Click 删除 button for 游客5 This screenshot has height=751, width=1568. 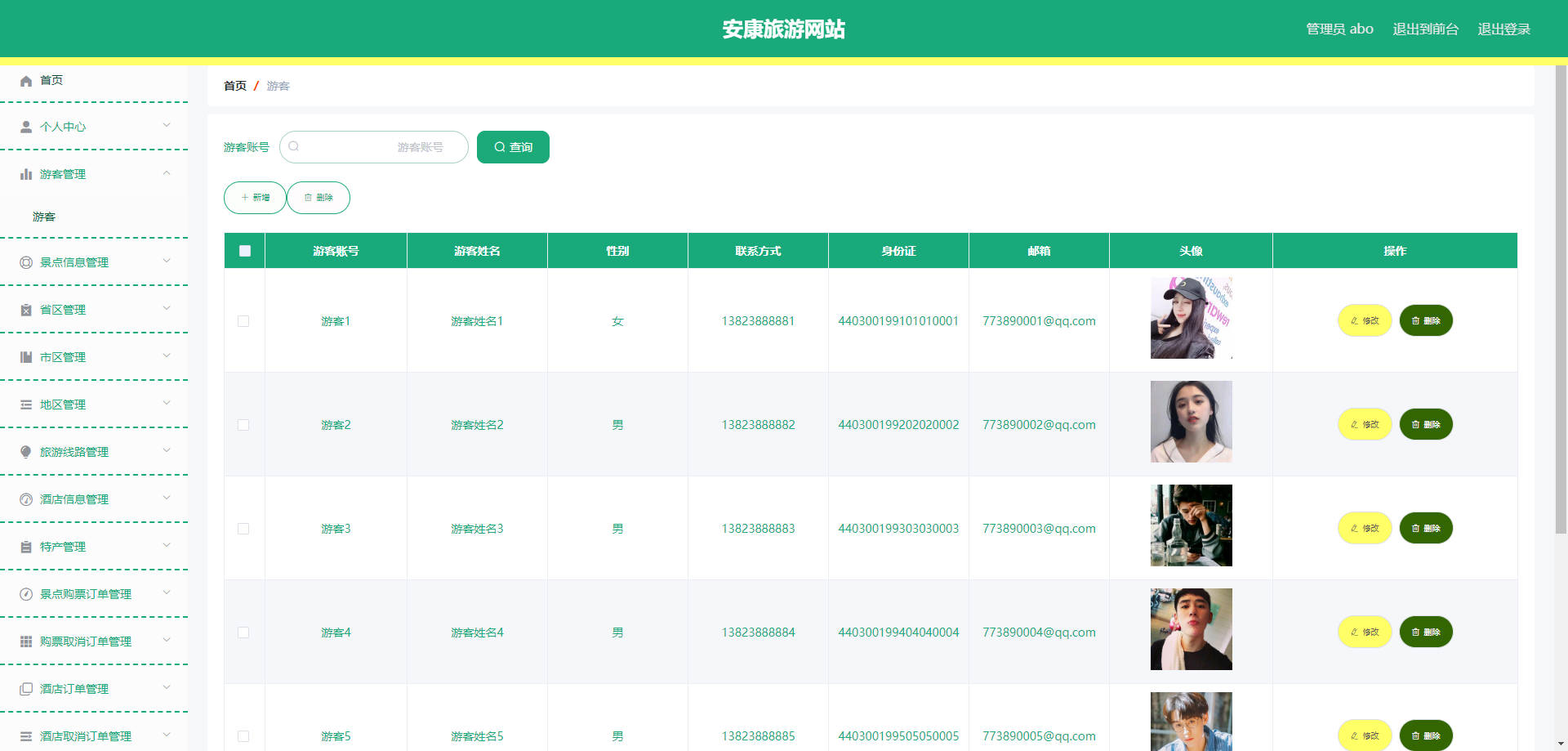(1426, 735)
